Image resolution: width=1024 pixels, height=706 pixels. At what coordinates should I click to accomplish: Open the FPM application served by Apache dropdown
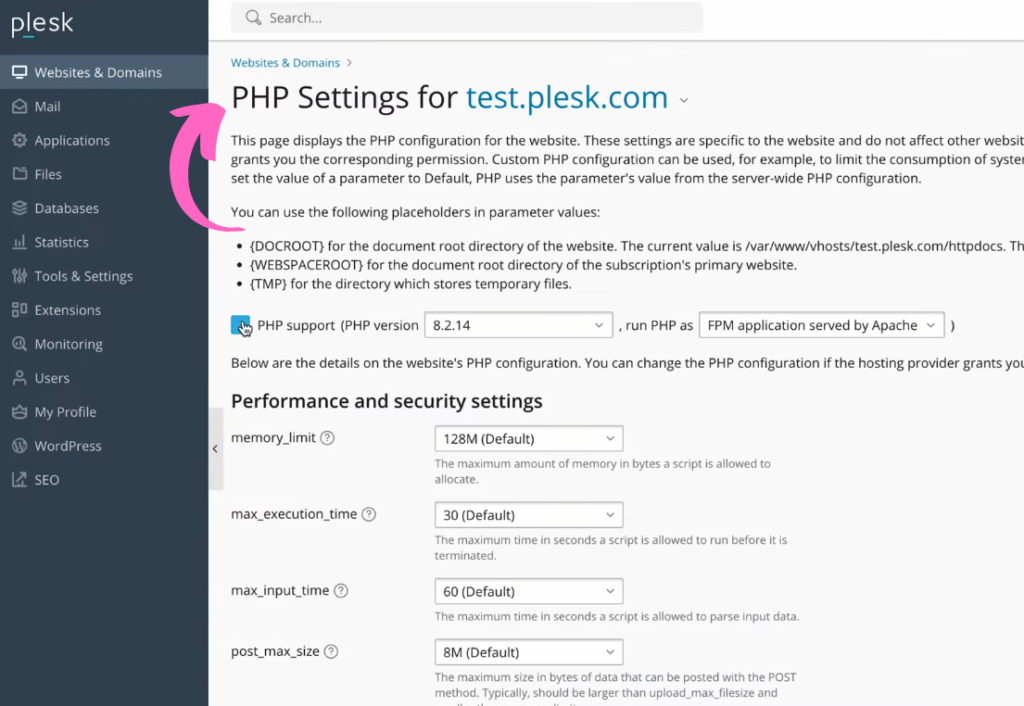[822, 325]
